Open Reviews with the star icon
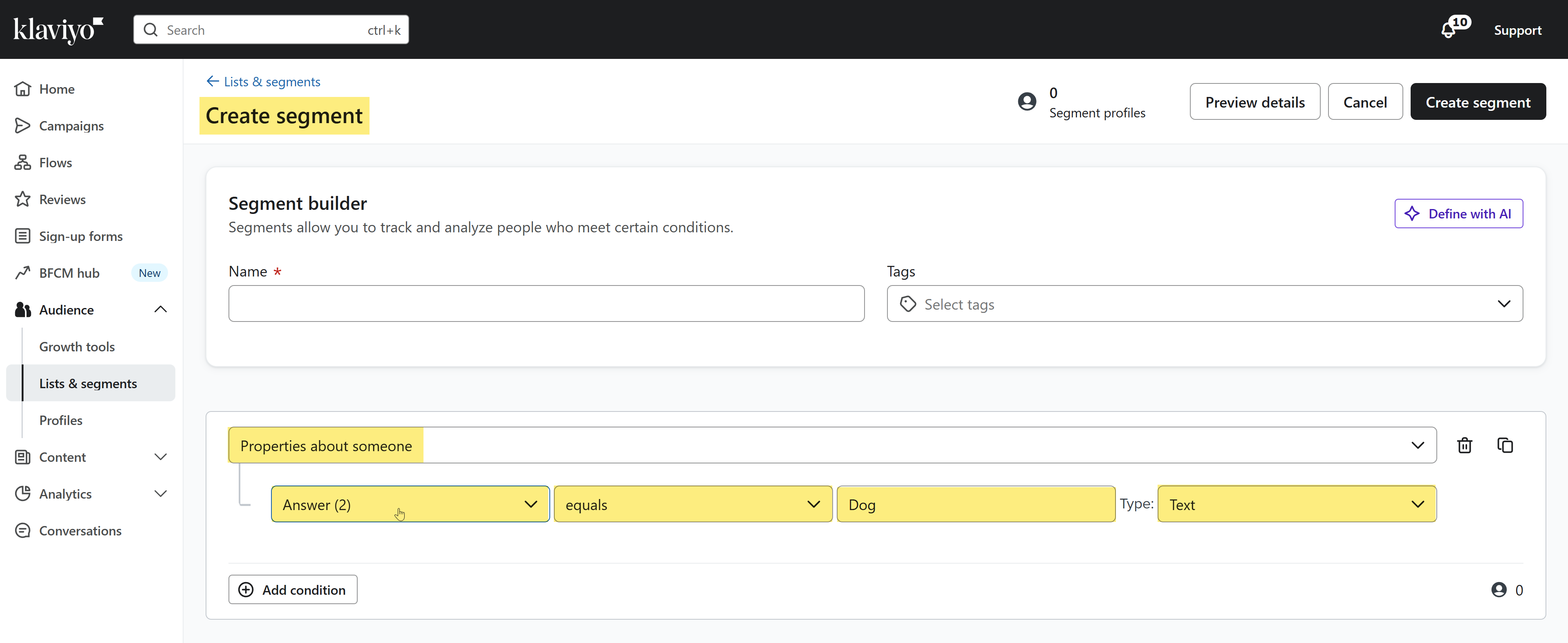 click(61, 199)
